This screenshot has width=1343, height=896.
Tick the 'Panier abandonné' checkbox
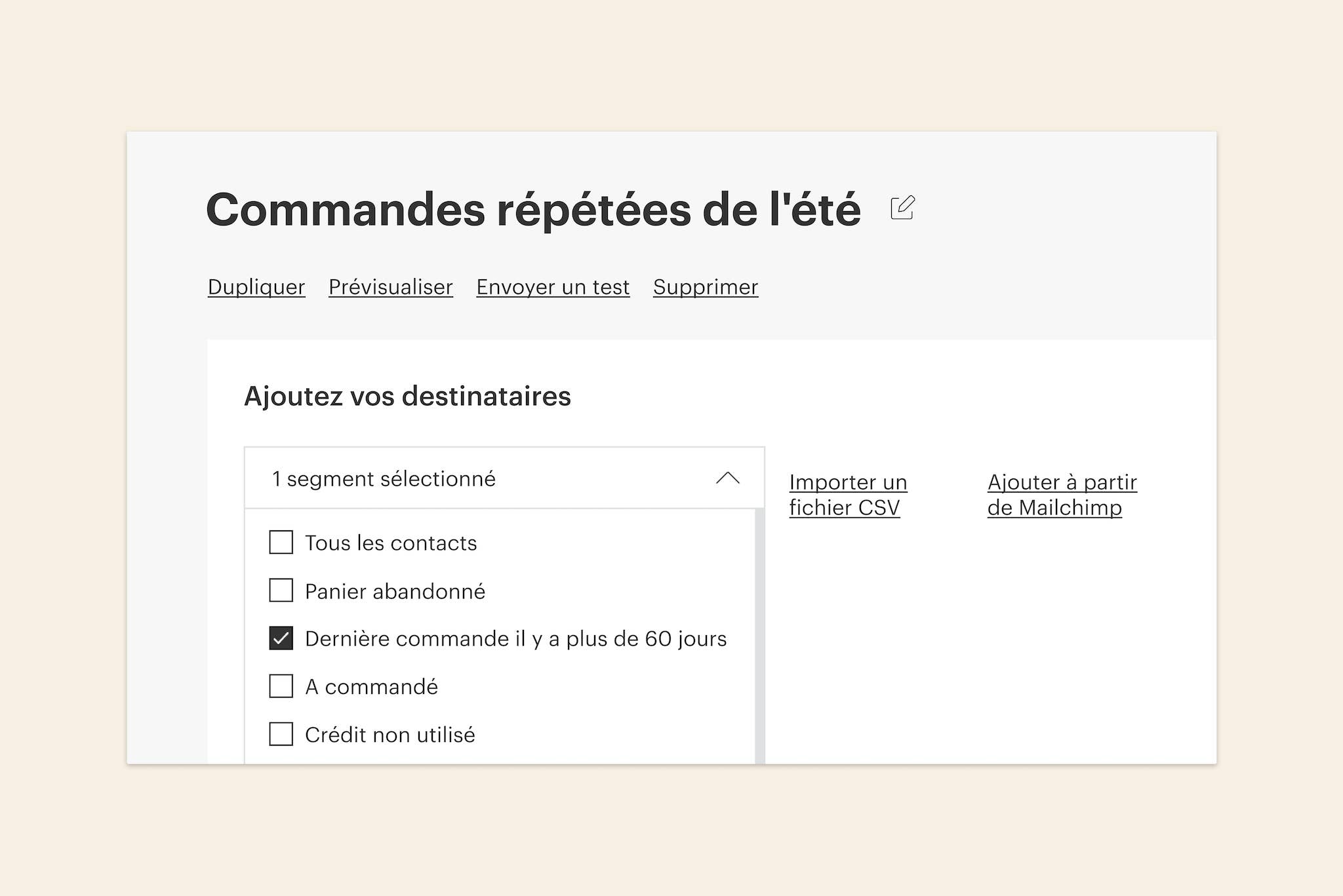click(281, 591)
